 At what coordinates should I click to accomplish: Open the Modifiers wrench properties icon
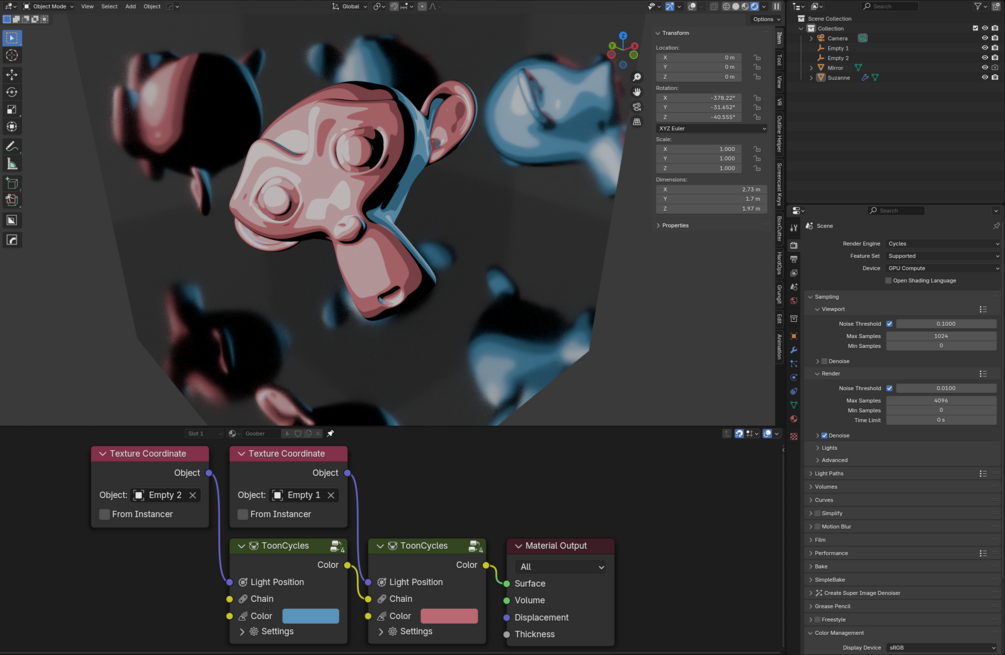(794, 350)
